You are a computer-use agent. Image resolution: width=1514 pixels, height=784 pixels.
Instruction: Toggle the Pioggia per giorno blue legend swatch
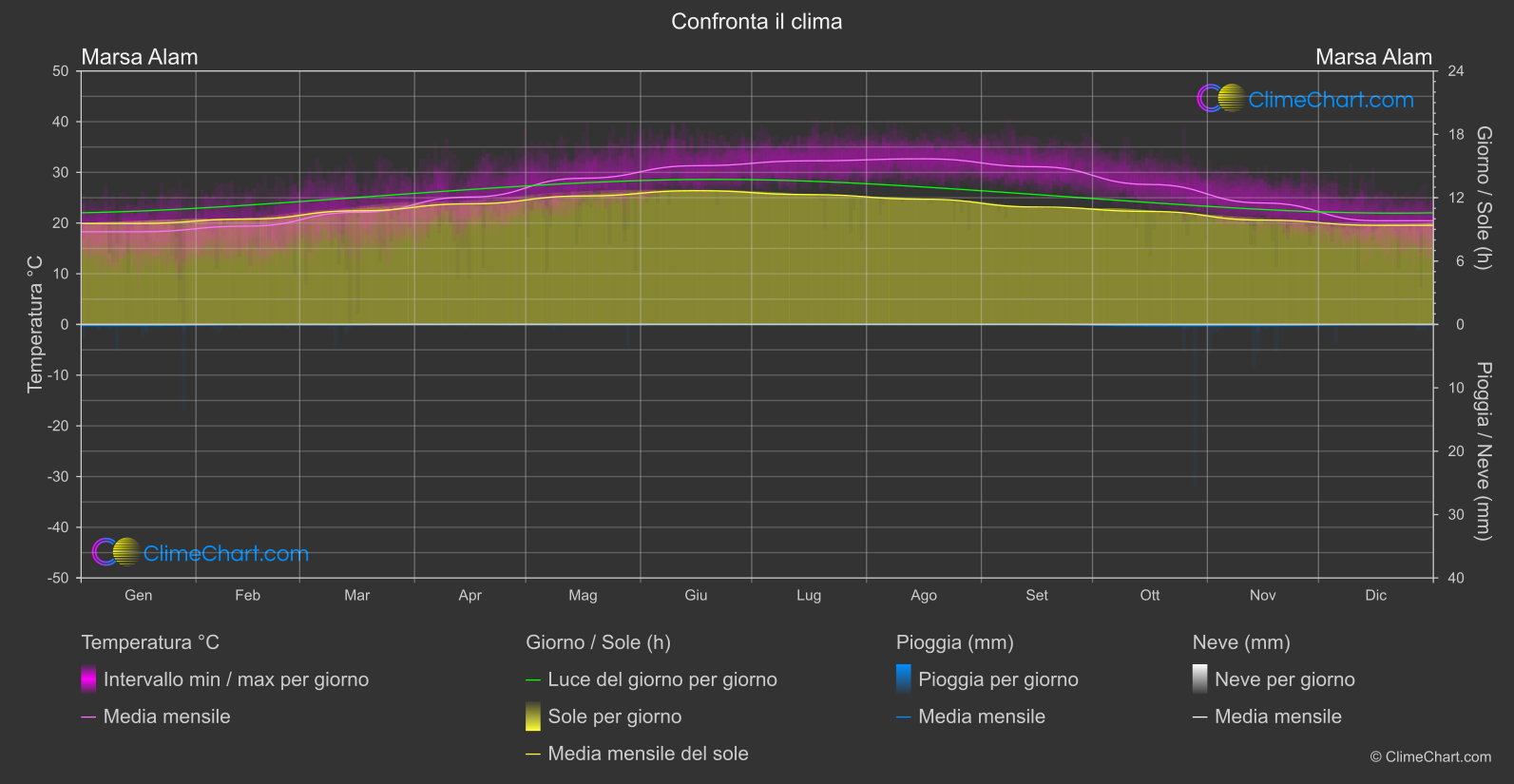[904, 679]
